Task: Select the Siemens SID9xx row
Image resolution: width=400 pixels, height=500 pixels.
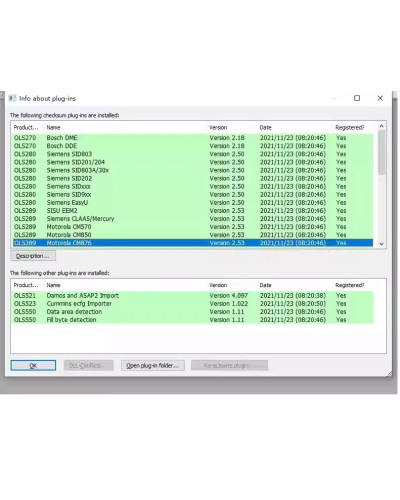Action: coord(193,194)
